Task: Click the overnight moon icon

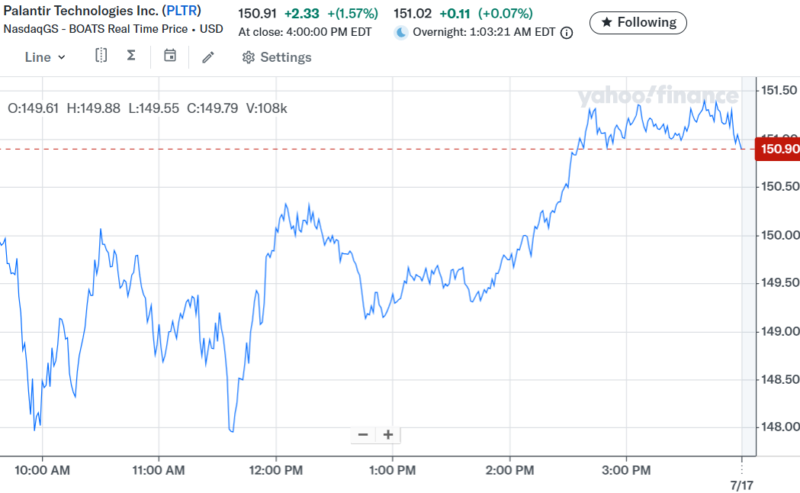Action: click(401, 33)
